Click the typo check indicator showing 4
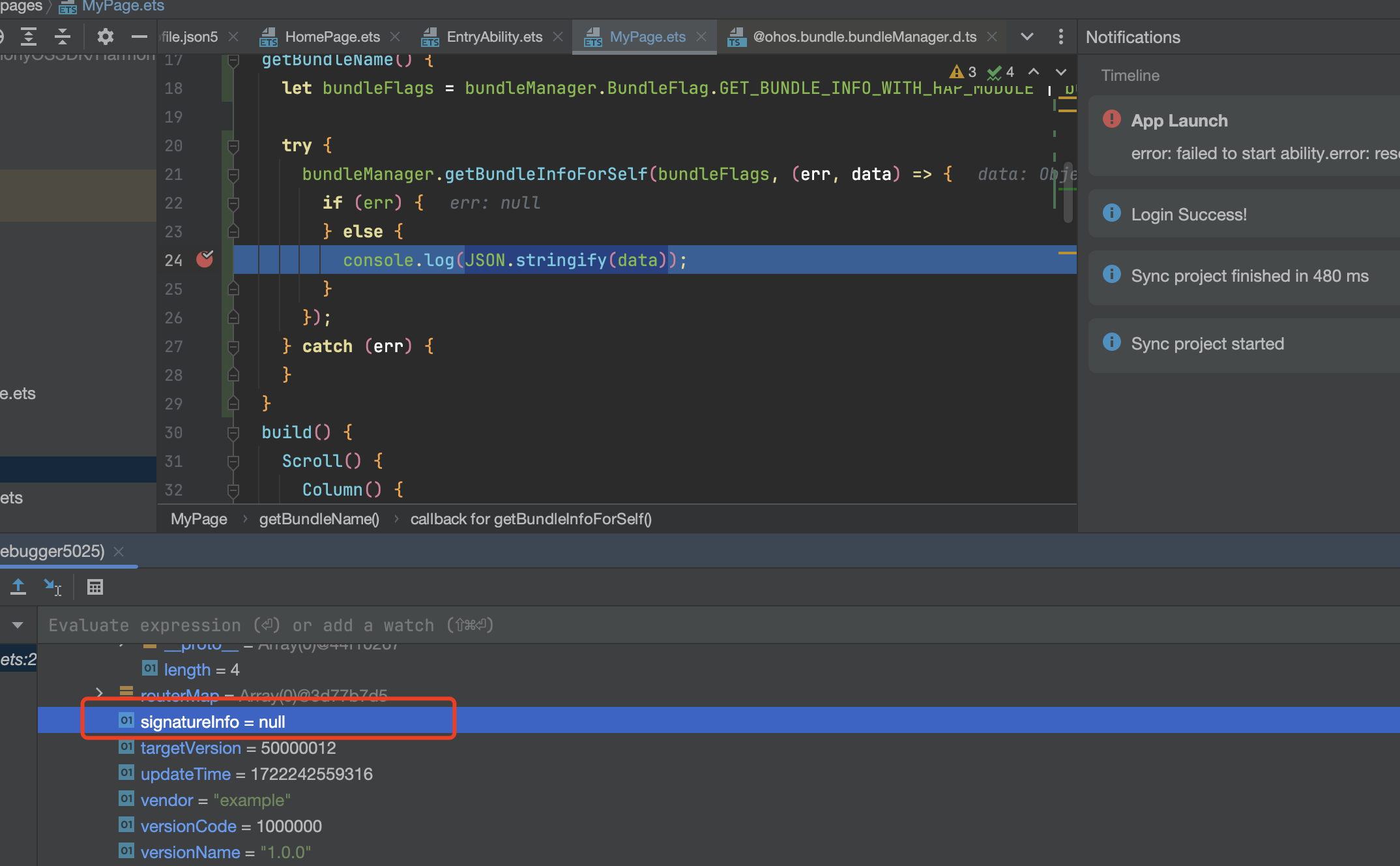 coord(1000,72)
